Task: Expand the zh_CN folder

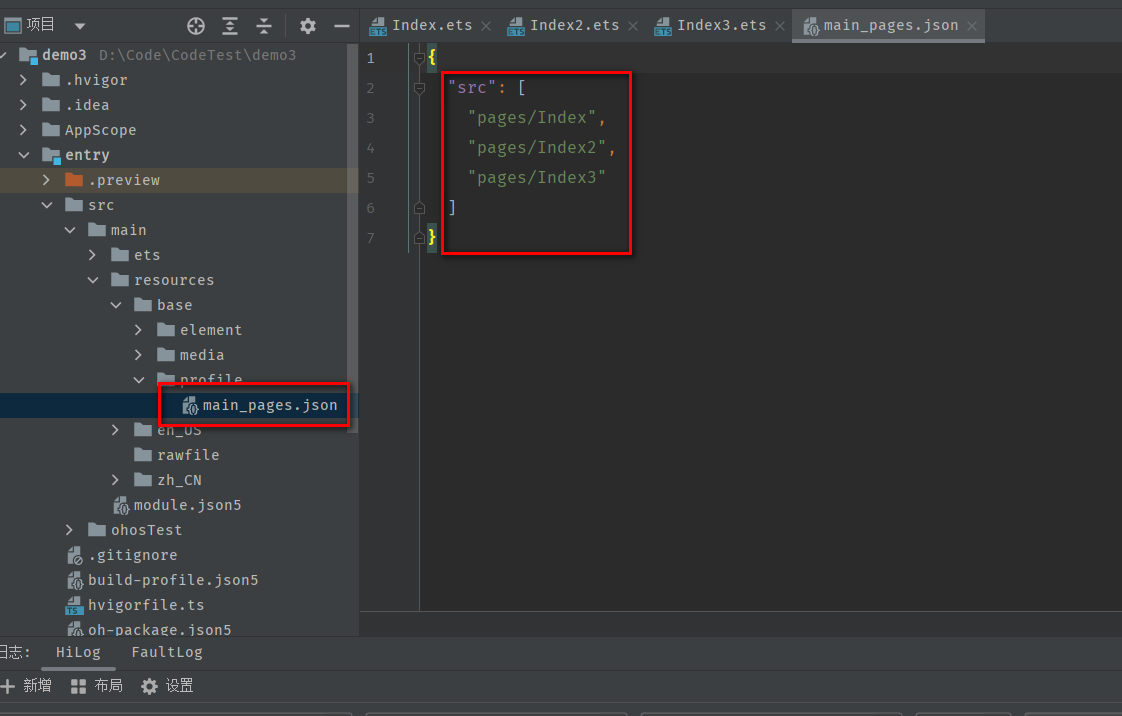Action: pyautogui.click(x=115, y=480)
